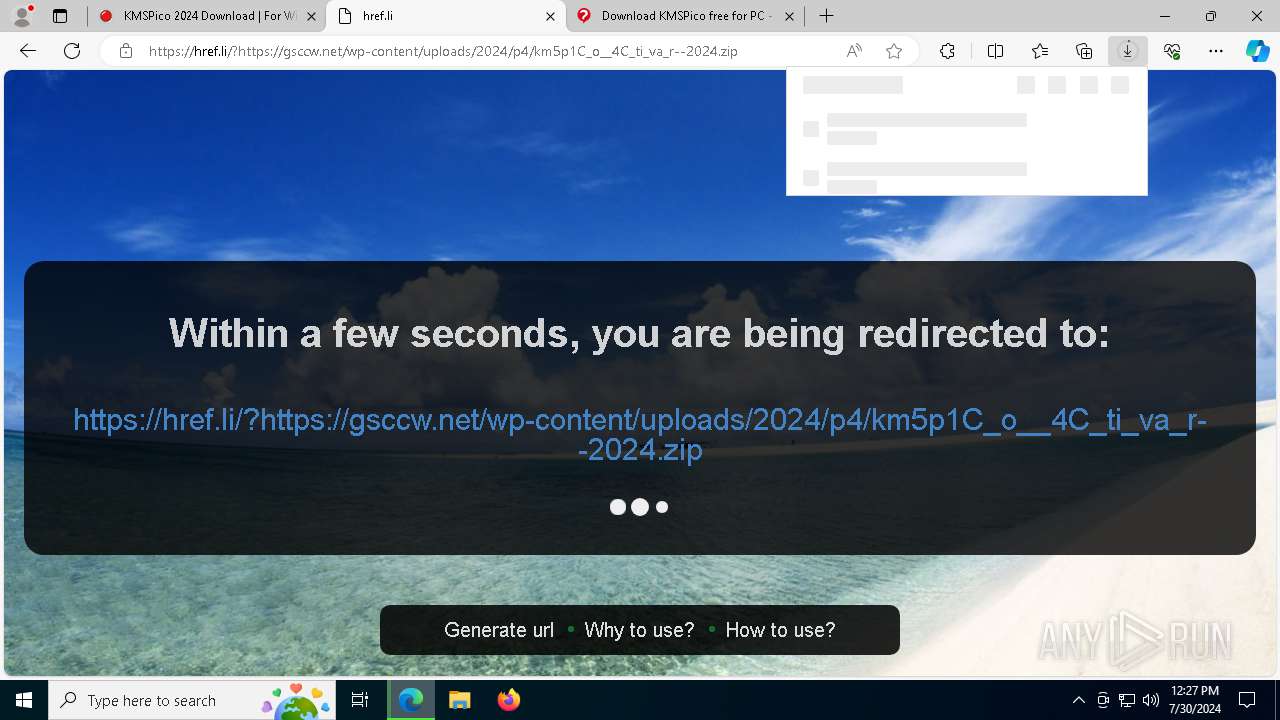Viewport: 1280px width, 720px height.
Task: Open the Edge profile icon
Action: [x=22, y=16]
